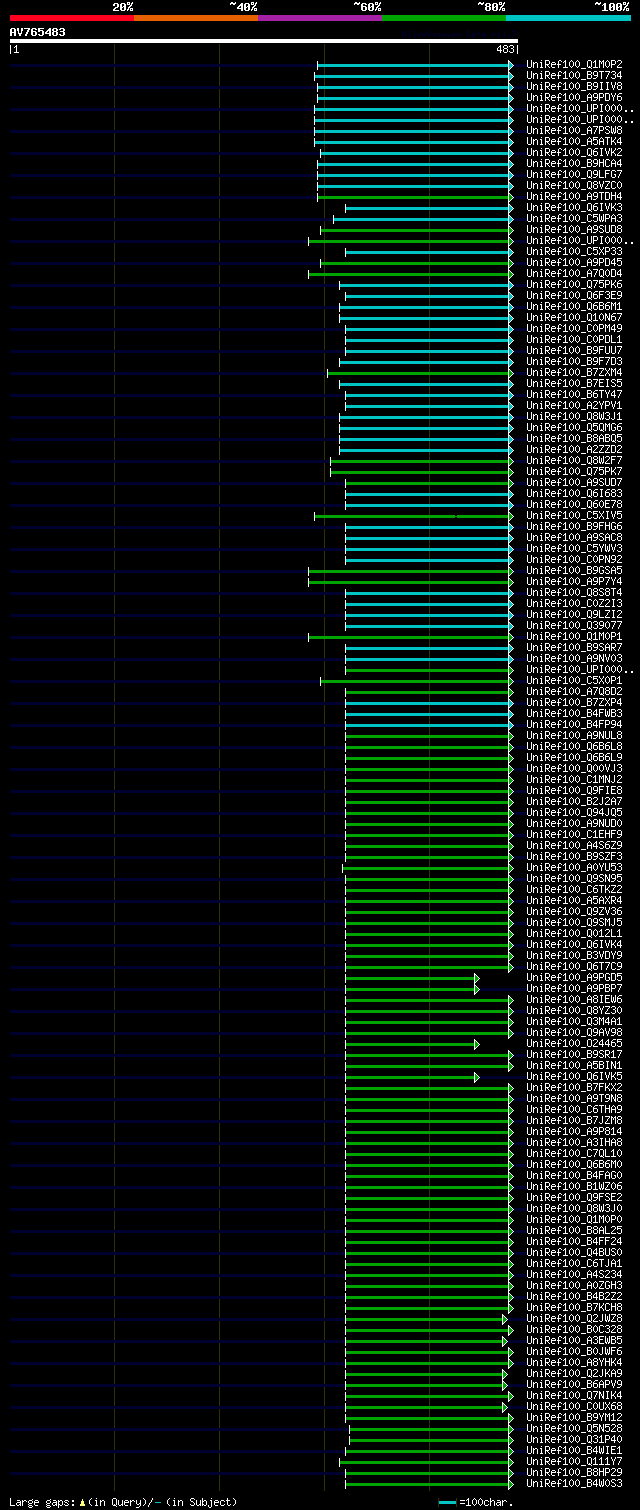Select the UniRef100_Q4BUS0 label
Screen dimensions: 640x1510
(x=574, y=1252)
